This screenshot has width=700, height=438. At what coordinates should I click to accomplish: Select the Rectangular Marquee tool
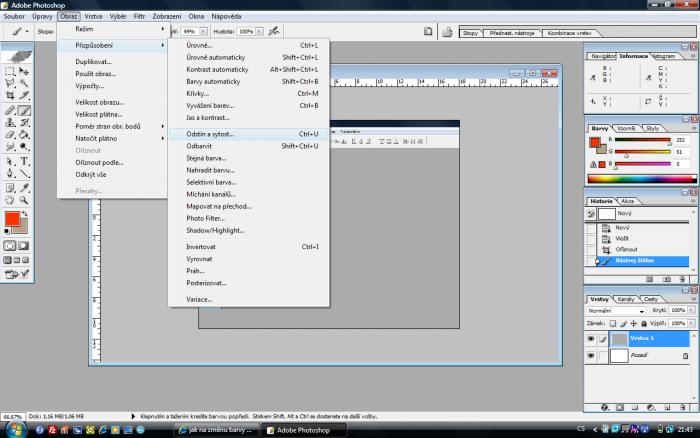click(x=10, y=71)
